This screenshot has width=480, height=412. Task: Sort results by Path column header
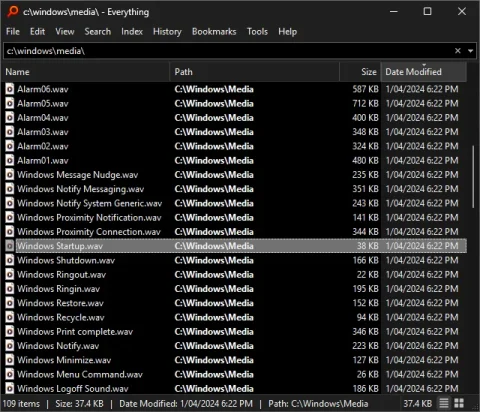click(255, 72)
